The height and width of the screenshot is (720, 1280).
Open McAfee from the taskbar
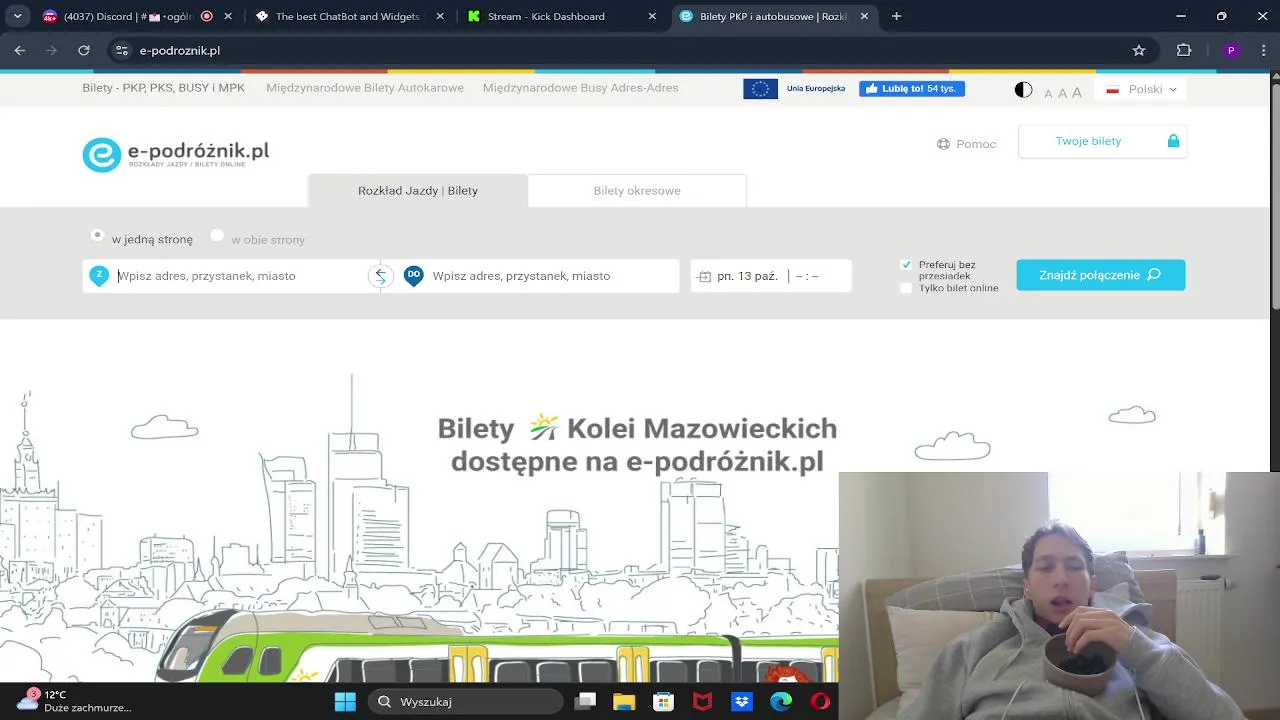click(702, 702)
